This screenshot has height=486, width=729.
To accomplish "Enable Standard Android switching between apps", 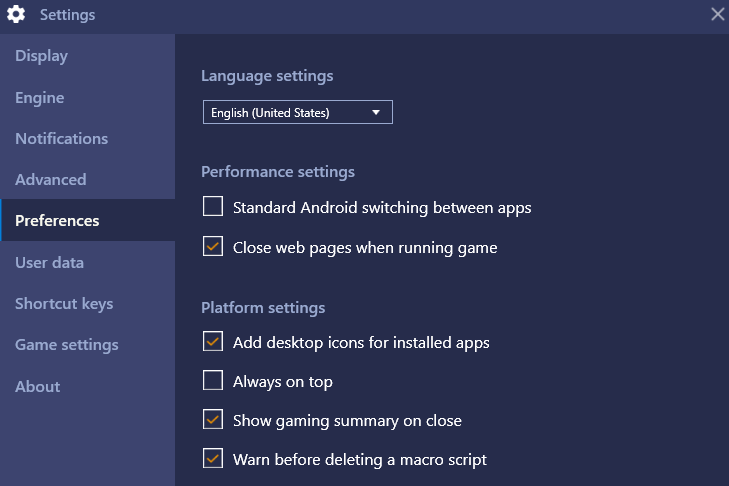I will tap(213, 206).
